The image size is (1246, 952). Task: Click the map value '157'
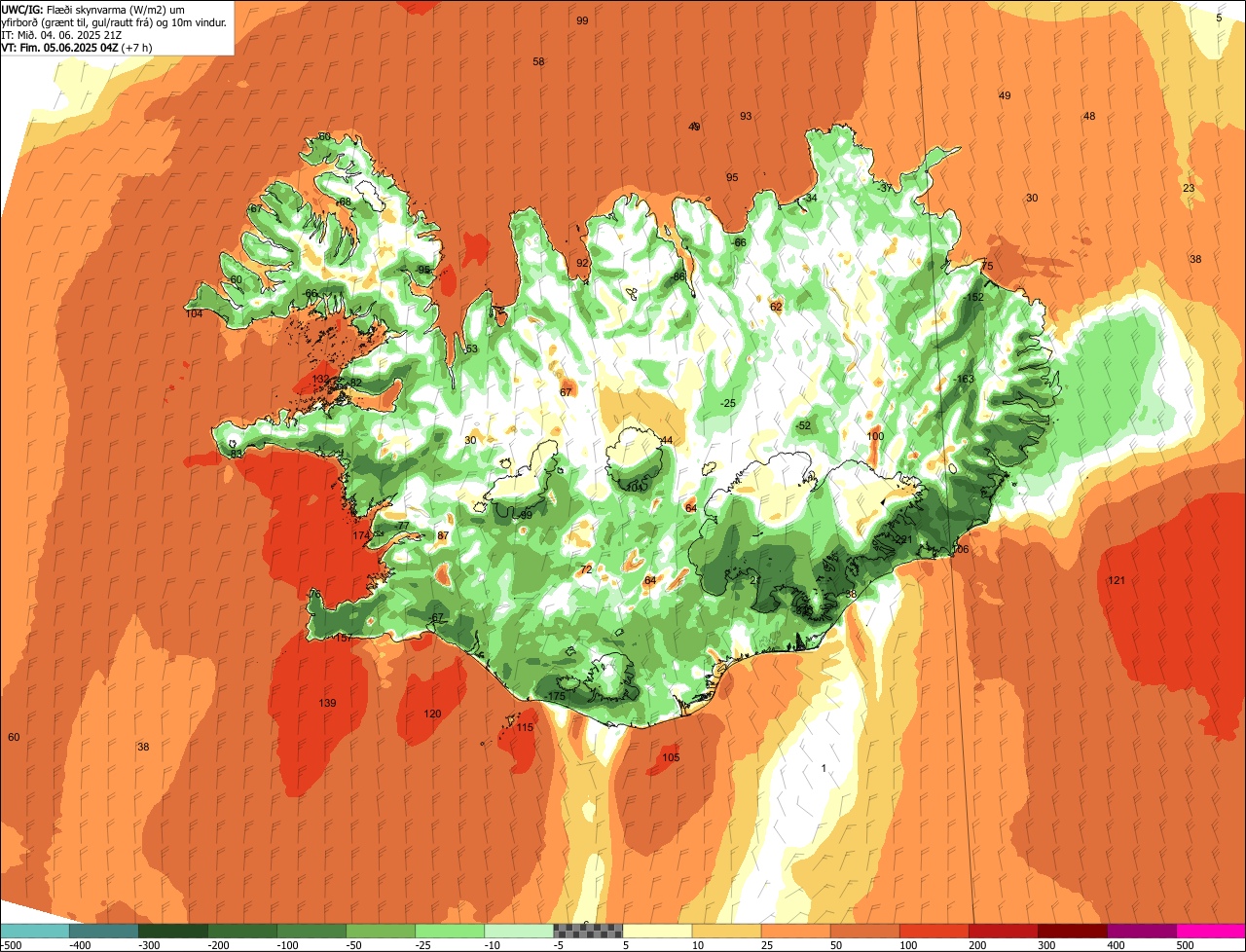coord(344,638)
